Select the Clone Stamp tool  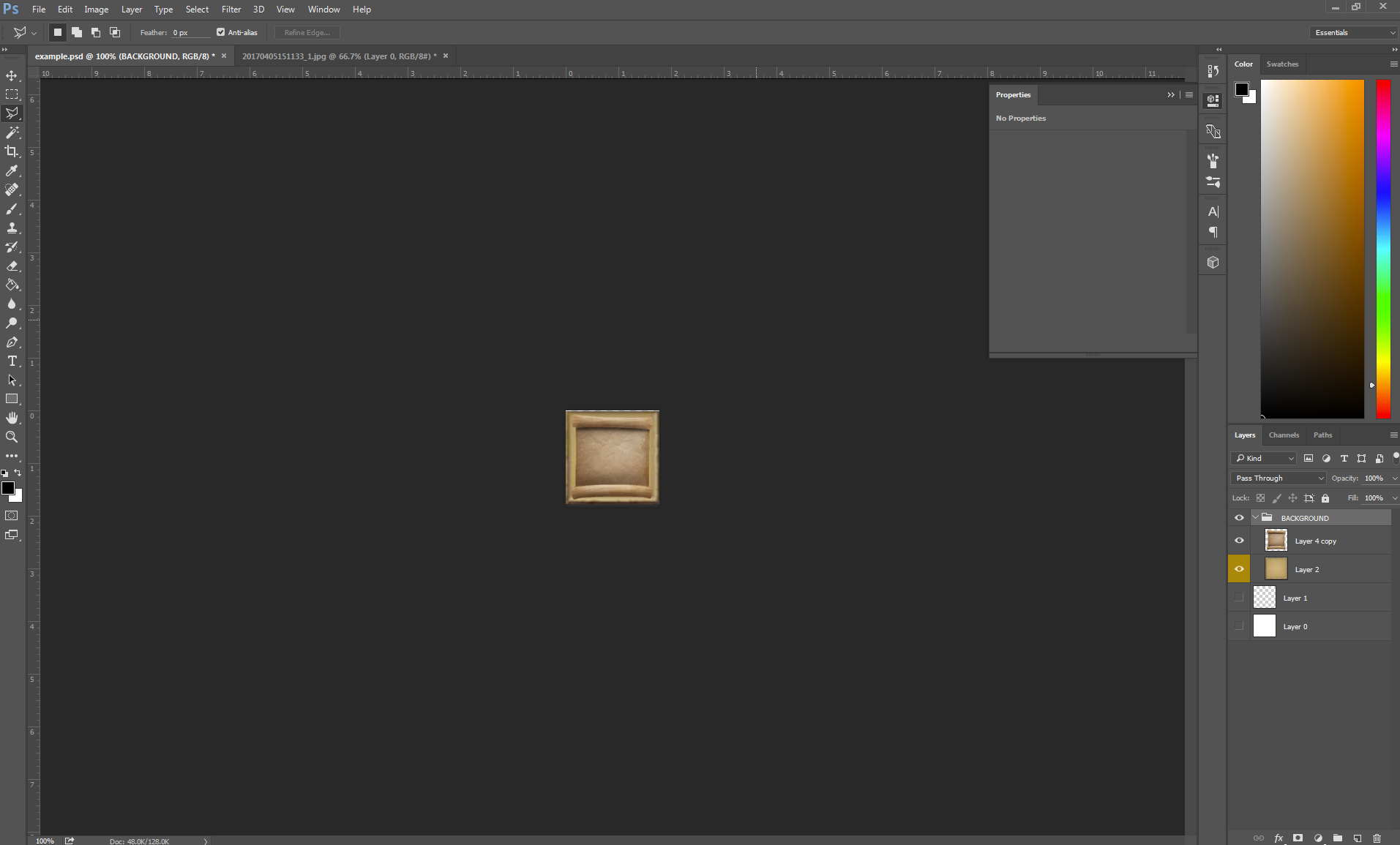(12, 228)
